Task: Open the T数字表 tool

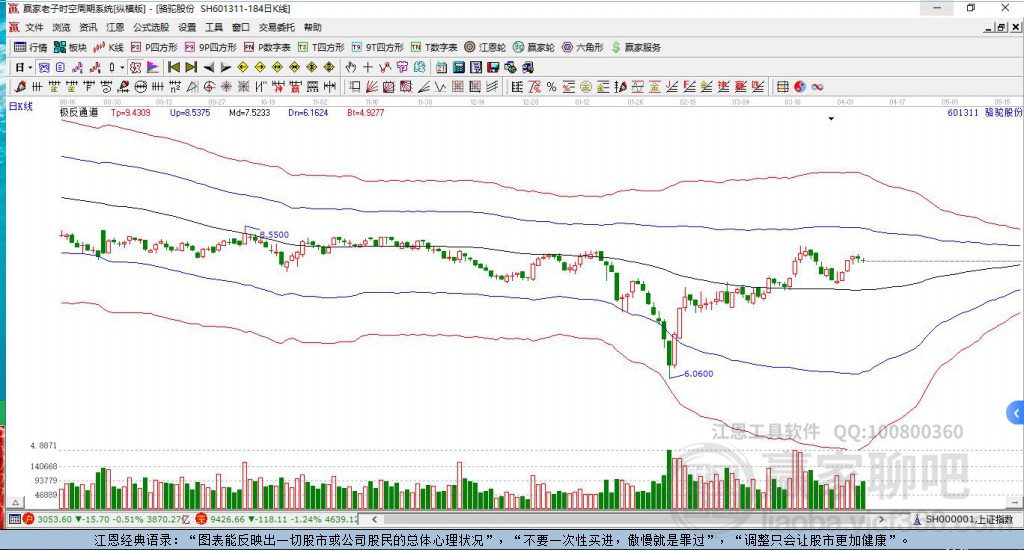Action: click(x=434, y=47)
